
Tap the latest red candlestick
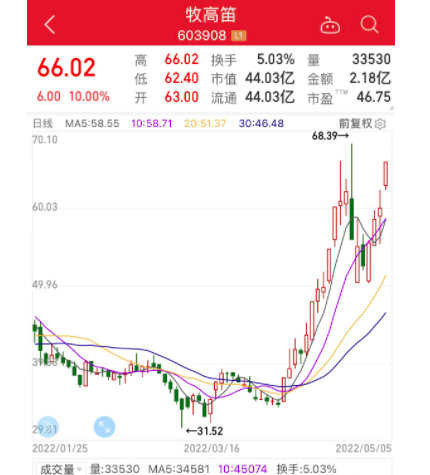pyautogui.click(x=386, y=174)
